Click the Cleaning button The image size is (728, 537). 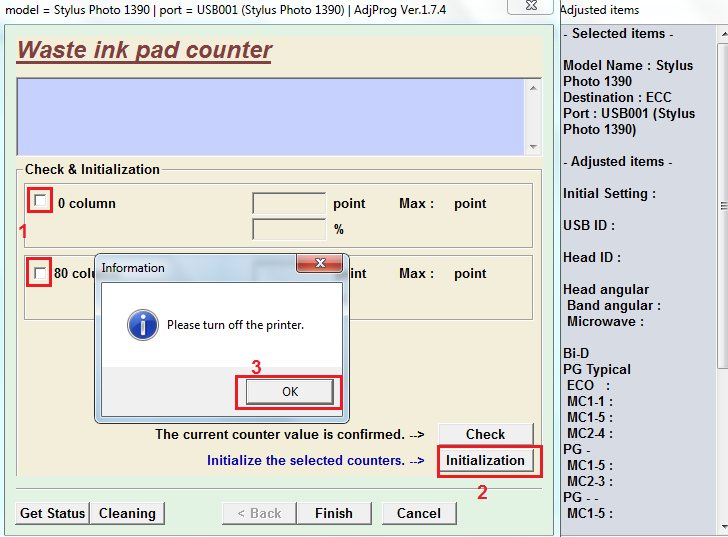click(x=127, y=513)
